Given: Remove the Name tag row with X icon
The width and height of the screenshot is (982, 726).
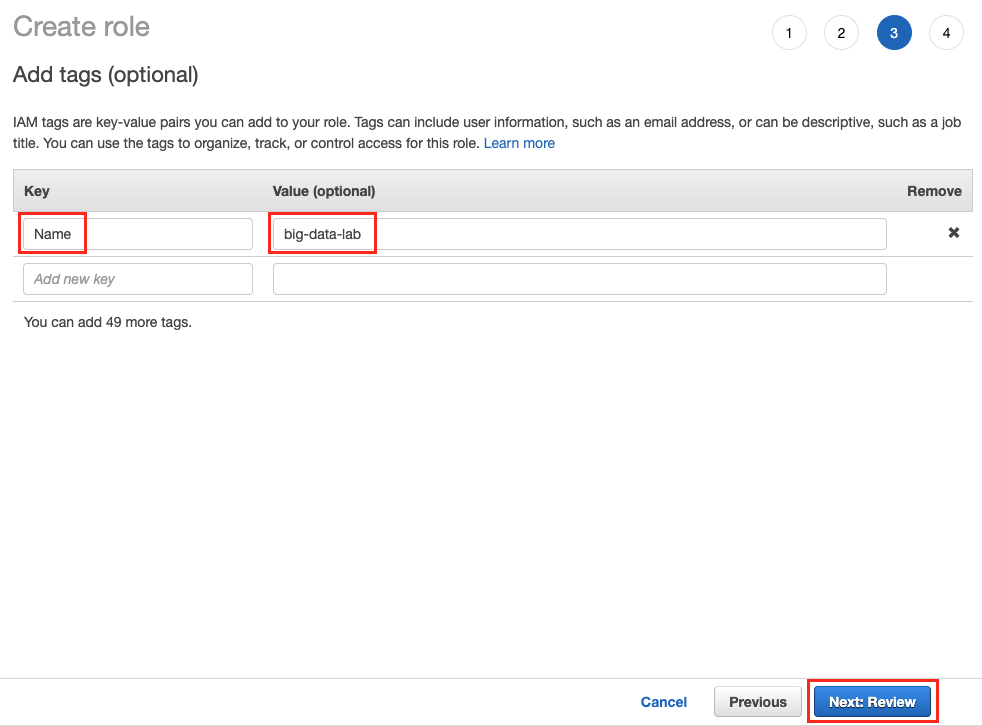Looking at the screenshot, I should pyautogui.click(x=953, y=233).
